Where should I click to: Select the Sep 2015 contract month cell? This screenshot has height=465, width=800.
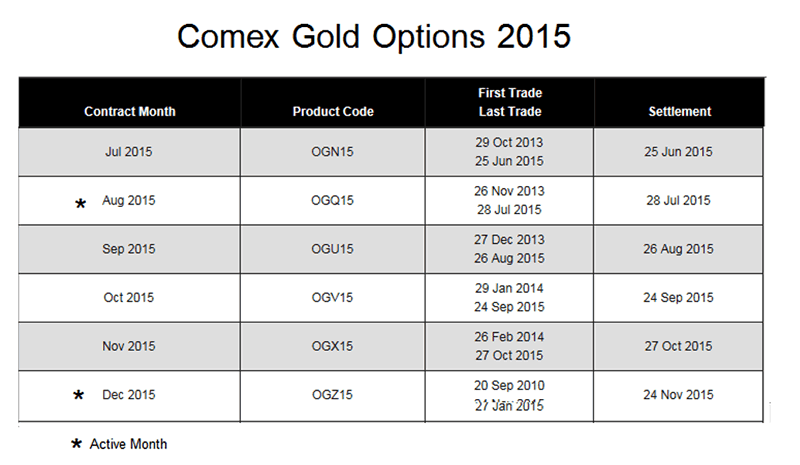(x=129, y=249)
